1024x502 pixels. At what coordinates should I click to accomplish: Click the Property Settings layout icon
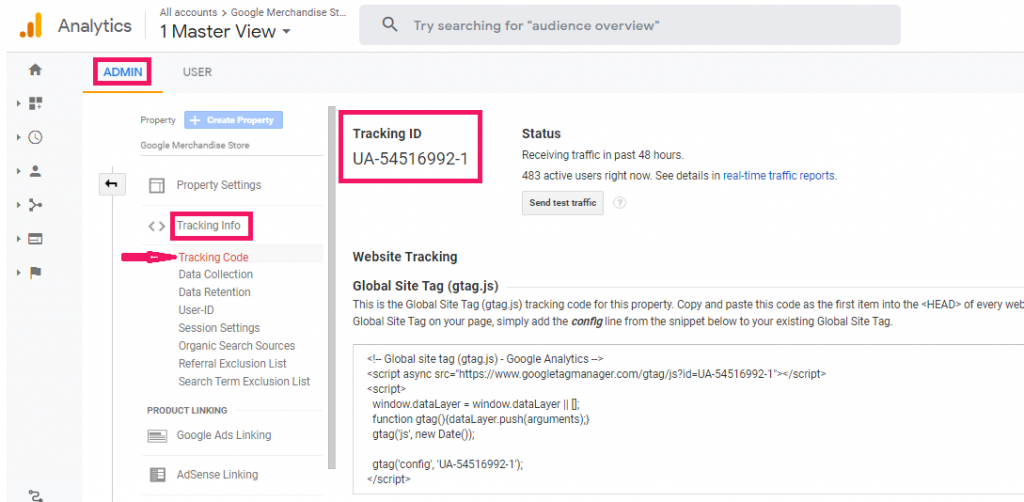pos(157,185)
